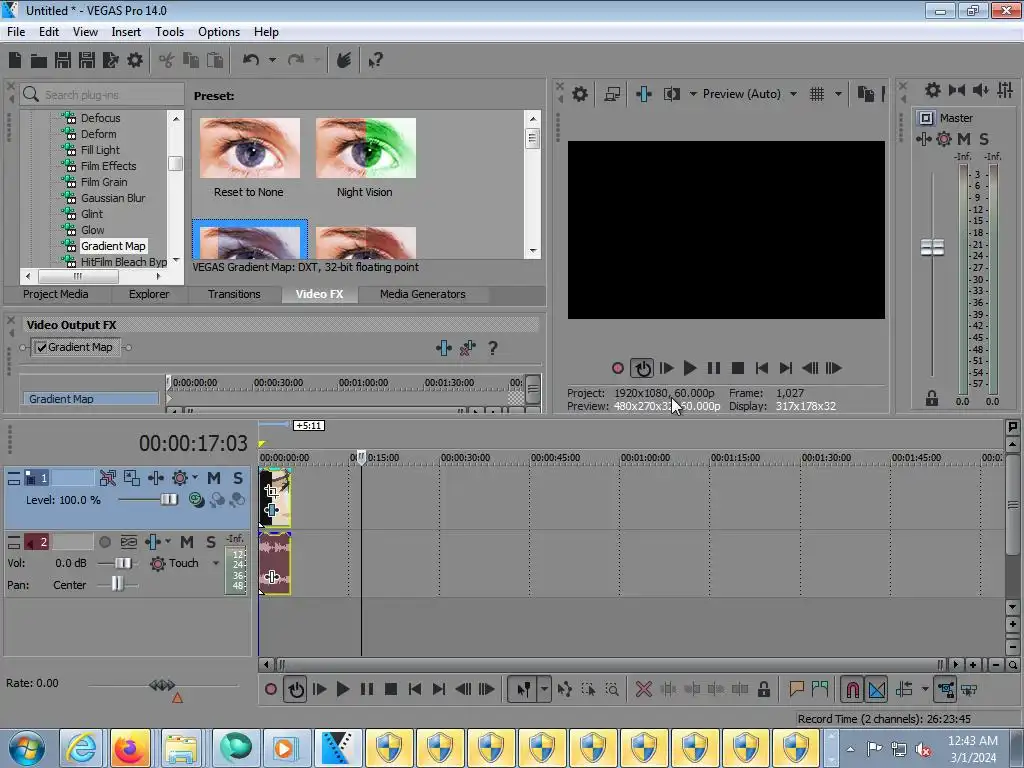Click the Plug-In Chain icon in Video Output FX

pyautogui.click(x=443, y=348)
